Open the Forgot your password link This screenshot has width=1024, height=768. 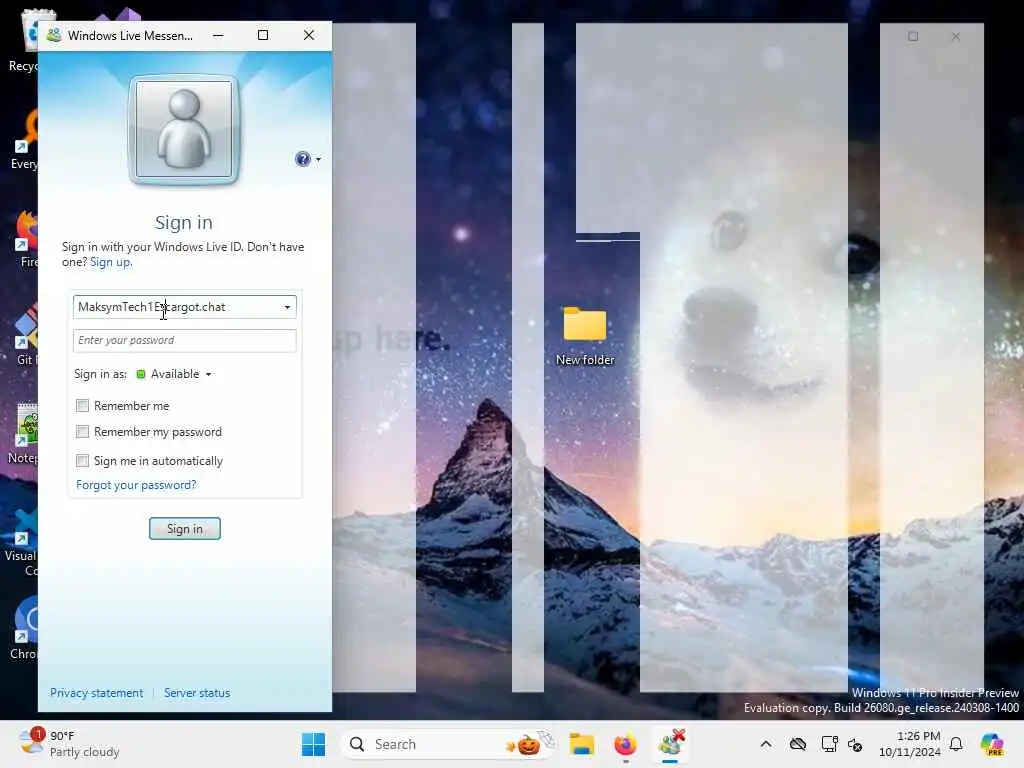coord(136,485)
